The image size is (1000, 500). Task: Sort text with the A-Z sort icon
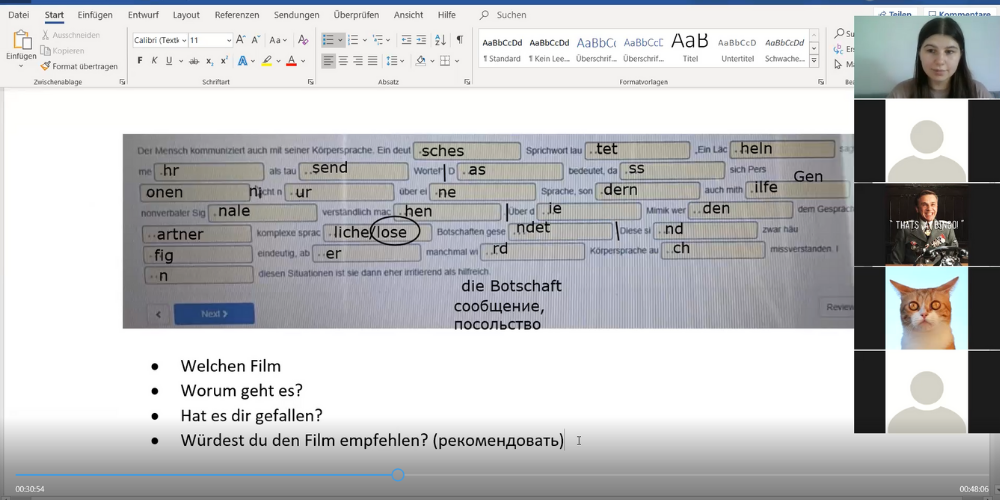440,40
